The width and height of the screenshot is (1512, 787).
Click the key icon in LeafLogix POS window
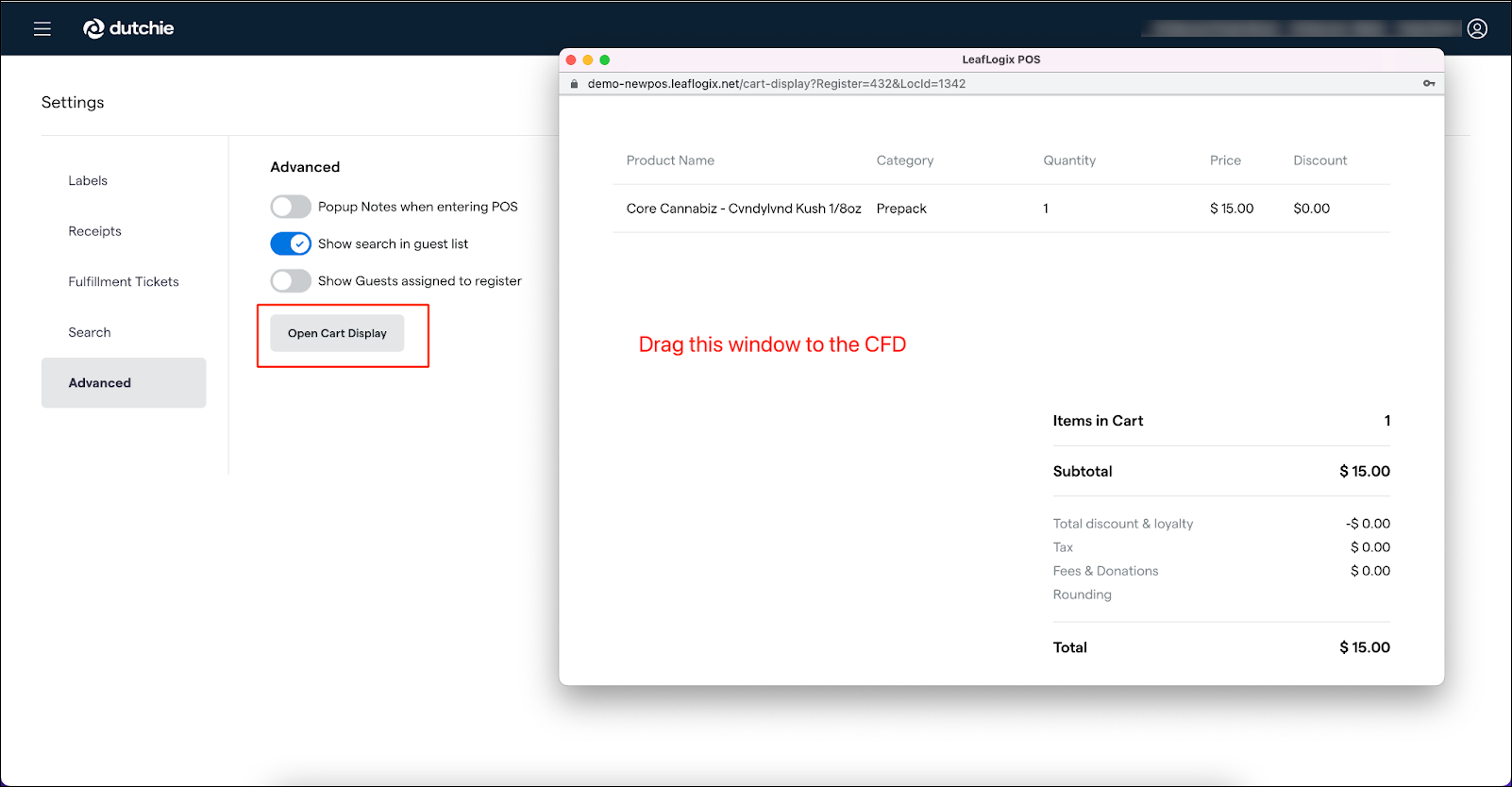pos(1429,84)
